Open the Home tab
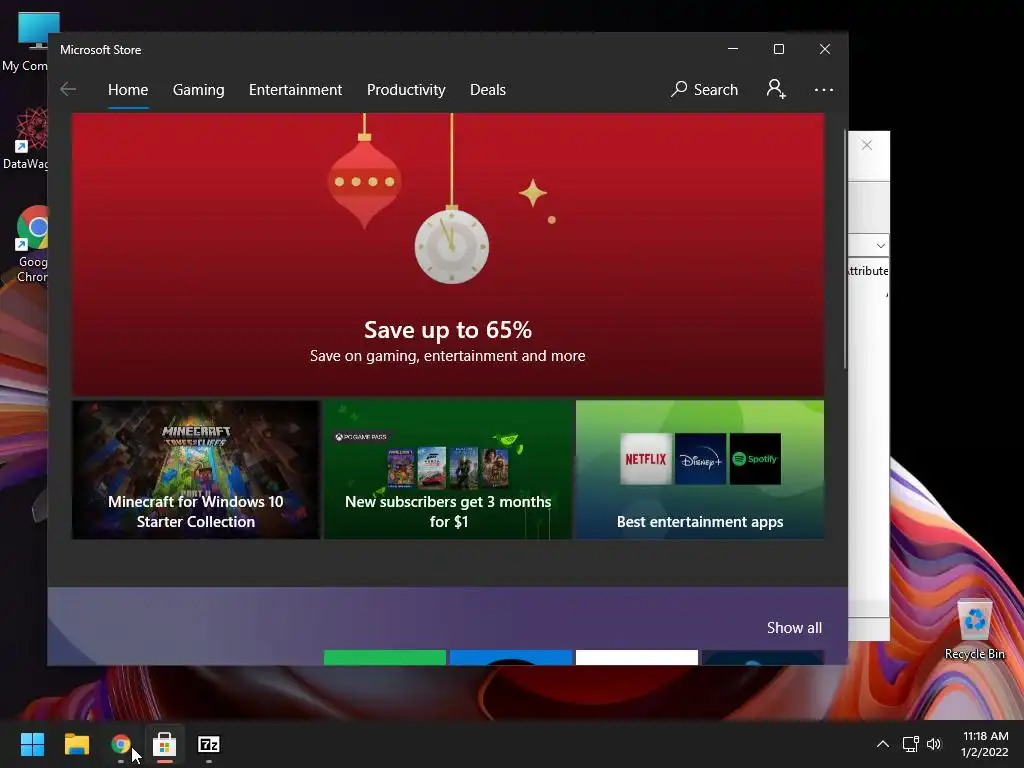Image resolution: width=1024 pixels, height=768 pixels. click(128, 89)
